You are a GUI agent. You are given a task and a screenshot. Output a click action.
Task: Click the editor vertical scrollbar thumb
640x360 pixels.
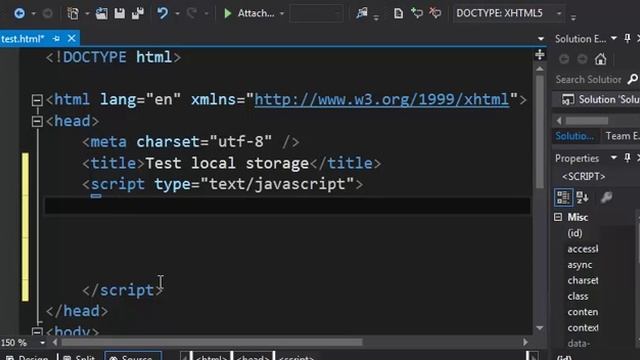[540, 131]
